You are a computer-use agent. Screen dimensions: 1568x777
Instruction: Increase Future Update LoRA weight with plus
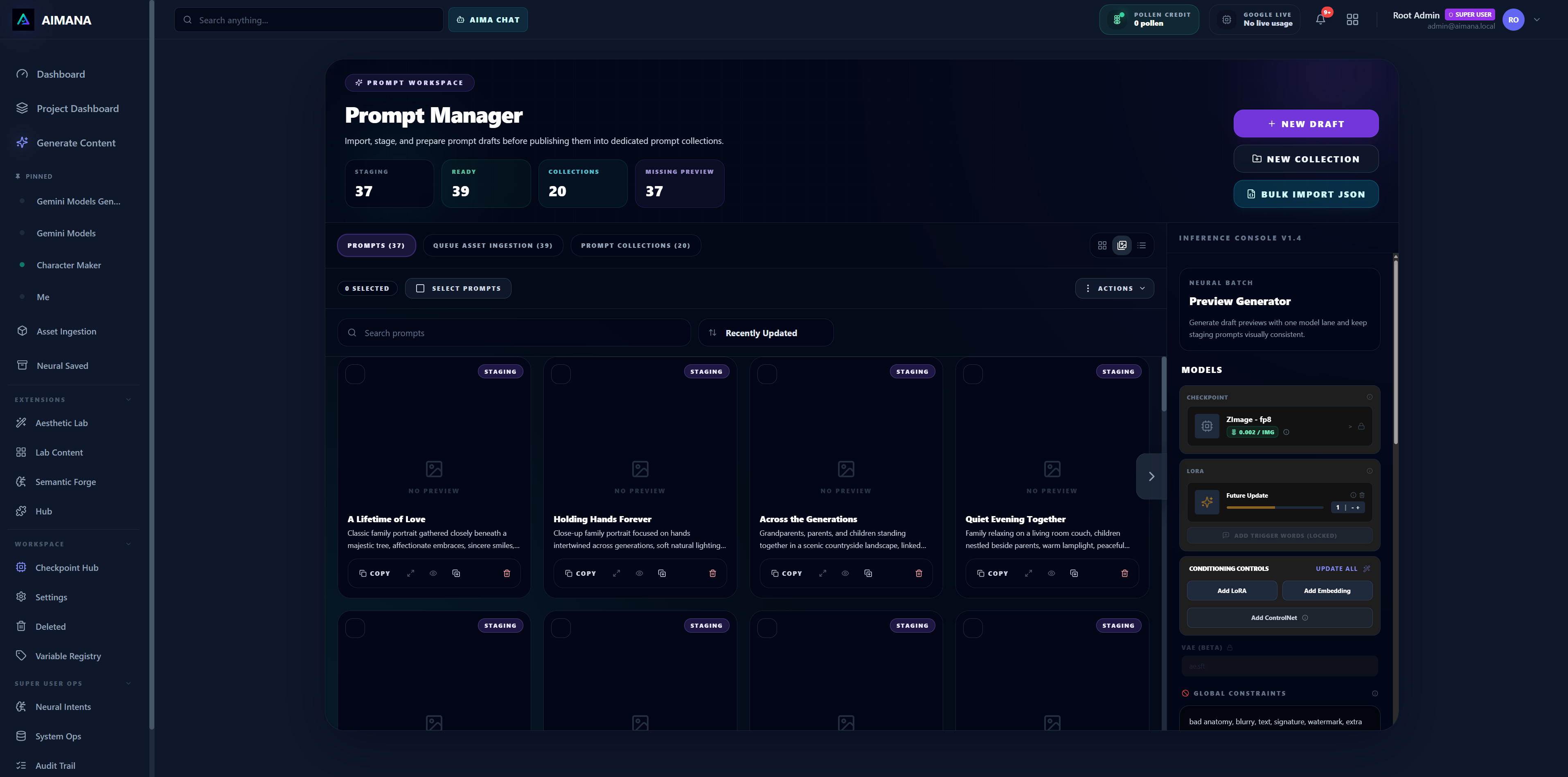click(x=1358, y=508)
